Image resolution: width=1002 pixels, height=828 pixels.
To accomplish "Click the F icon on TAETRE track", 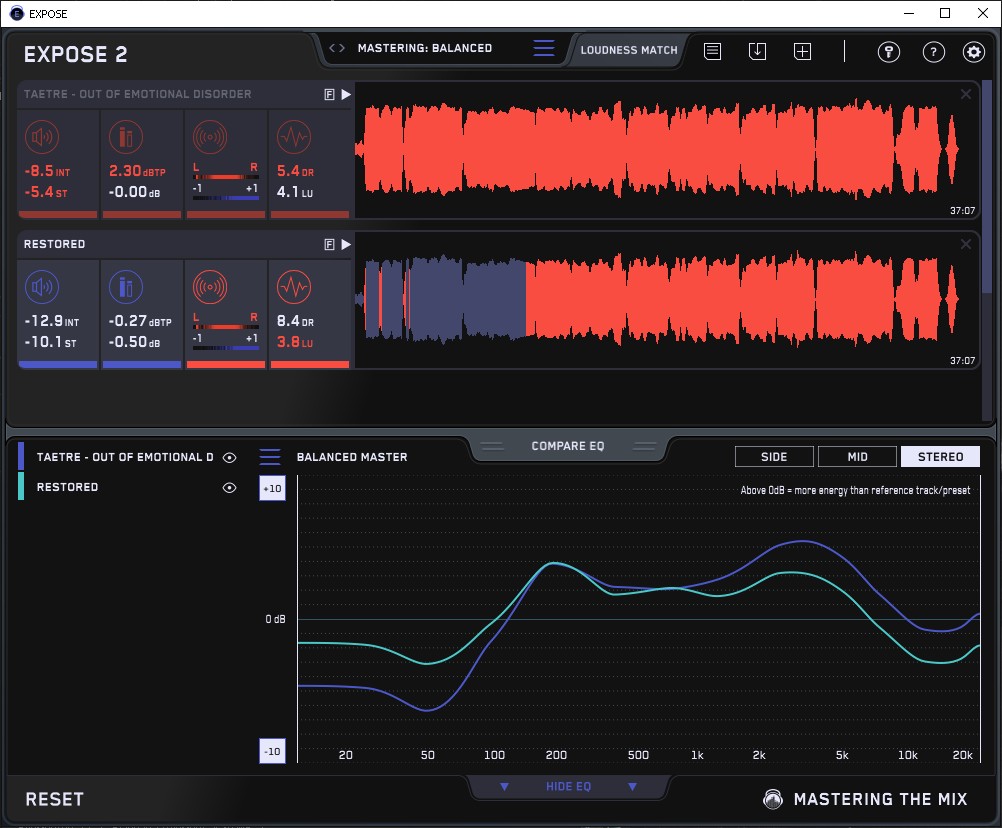I will 330,95.
